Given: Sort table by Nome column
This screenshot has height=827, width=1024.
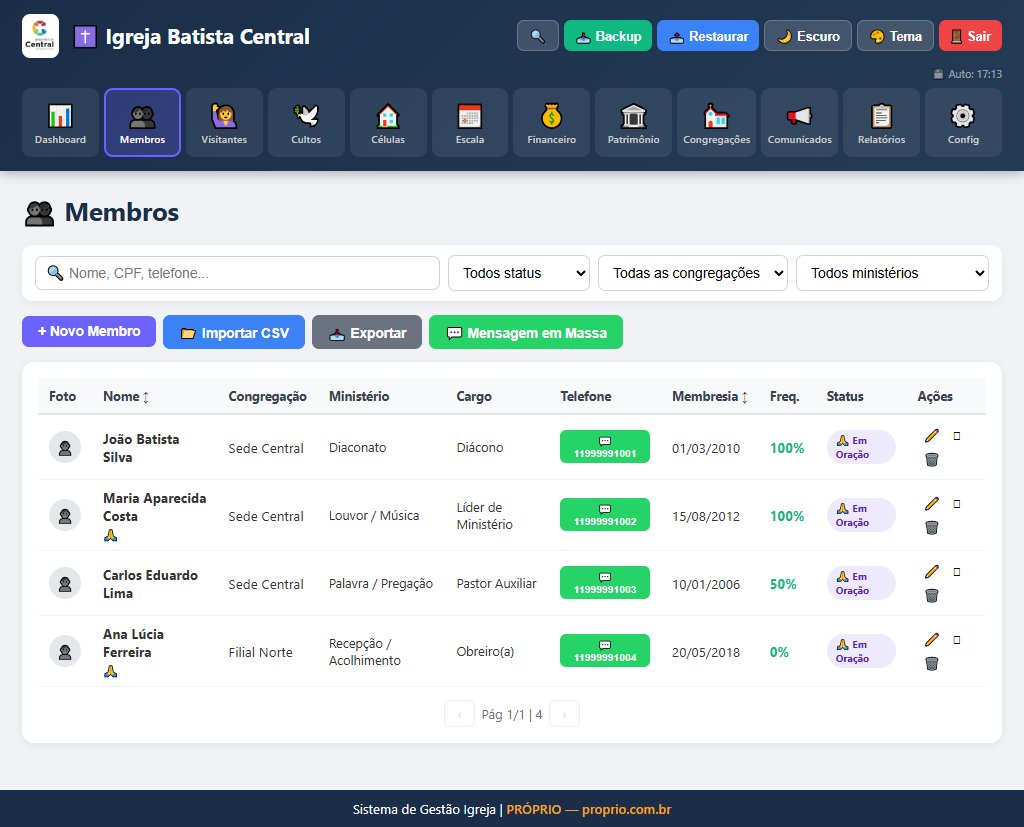Looking at the screenshot, I should point(126,397).
